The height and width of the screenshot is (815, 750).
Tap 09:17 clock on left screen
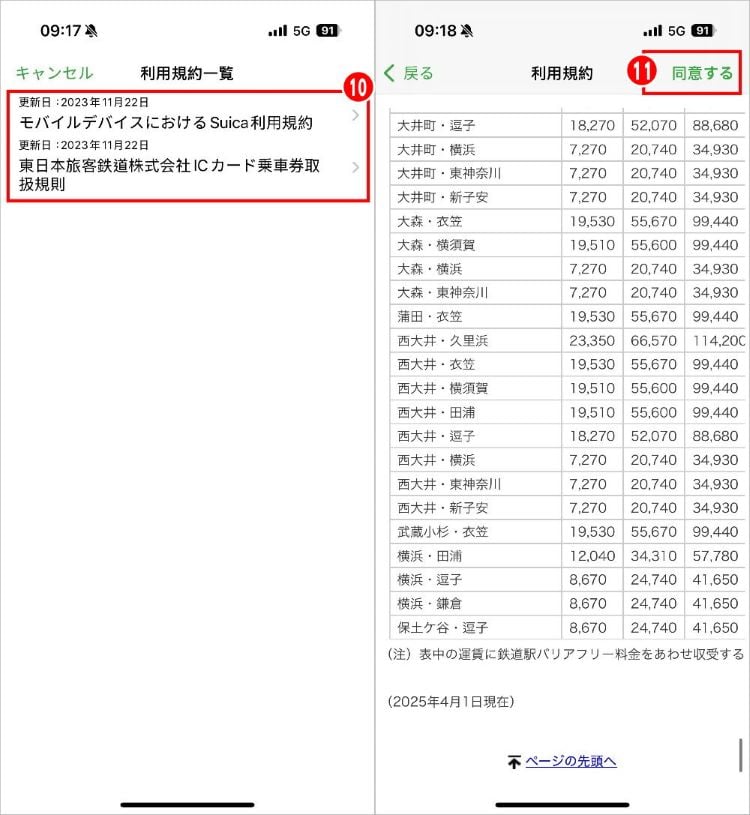pyautogui.click(x=60, y=31)
